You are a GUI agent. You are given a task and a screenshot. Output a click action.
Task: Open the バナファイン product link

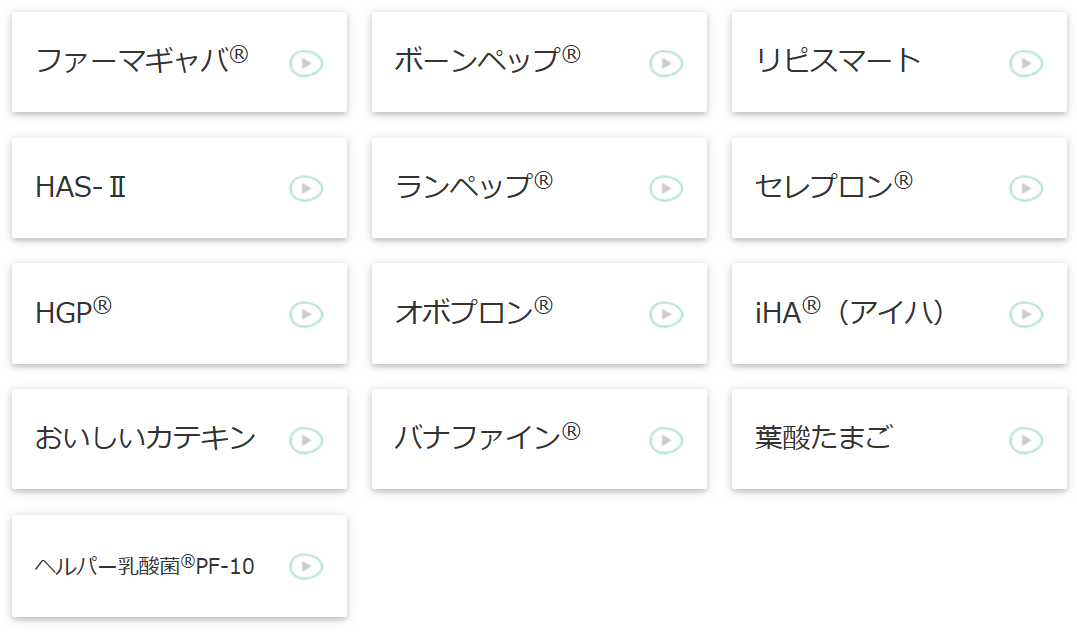point(487,438)
